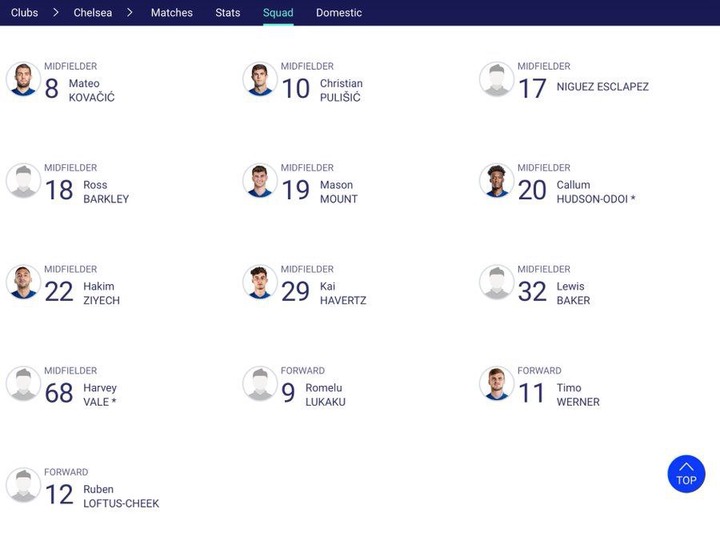Click the FORWARD label above Lukaku

(x=303, y=371)
